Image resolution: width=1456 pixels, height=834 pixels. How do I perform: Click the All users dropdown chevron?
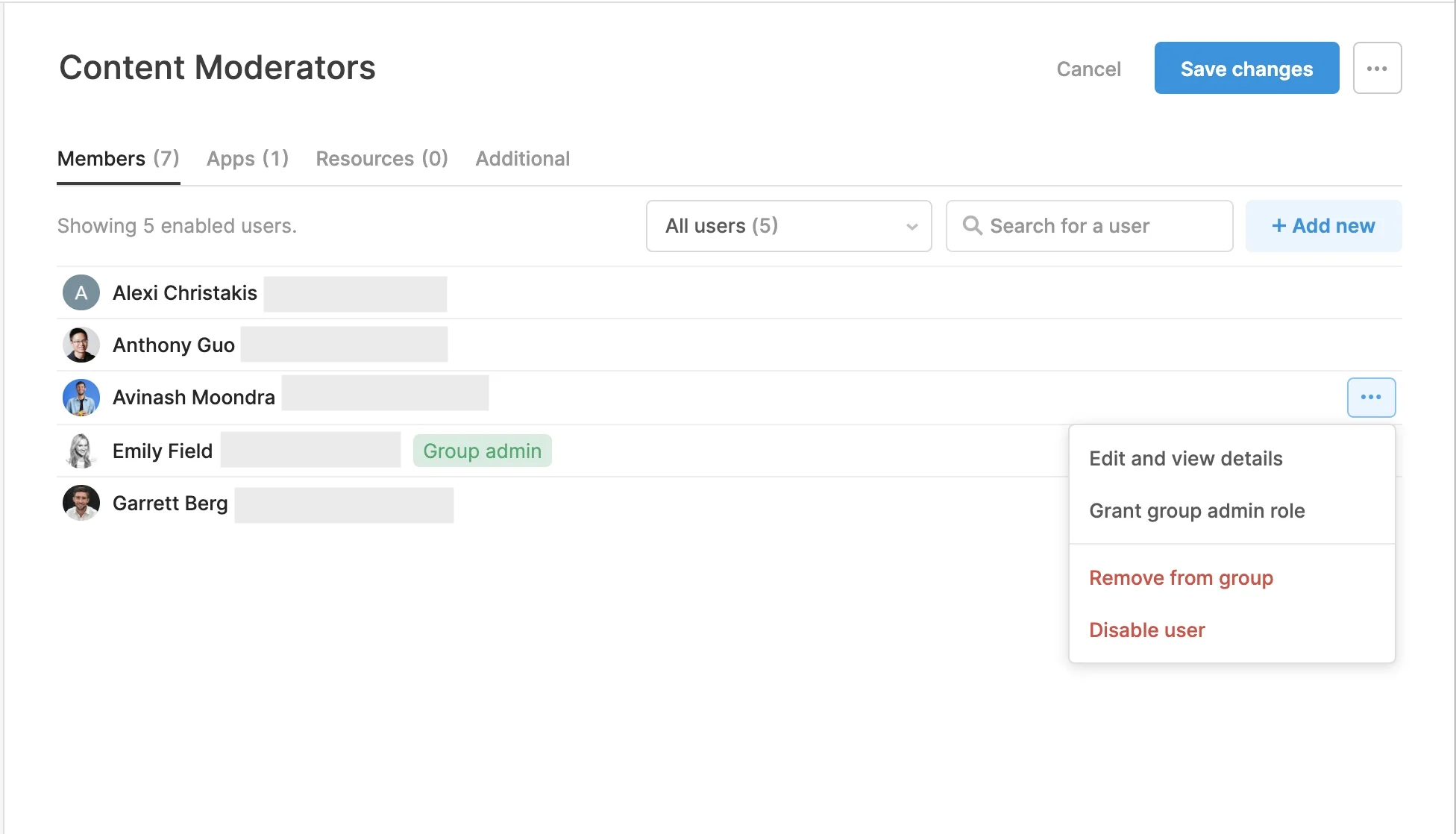tap(911, 227)
